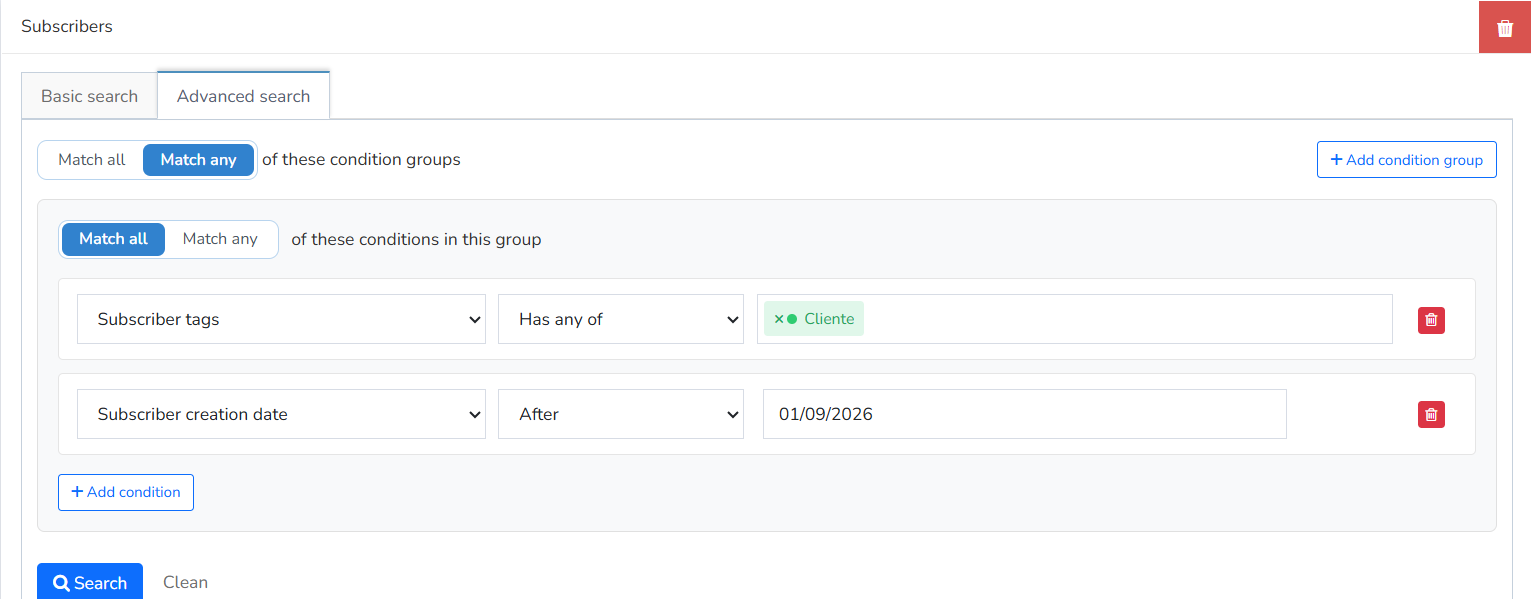Click the Clean link
Screen dimensions: 1531x599
coord(185,582)
